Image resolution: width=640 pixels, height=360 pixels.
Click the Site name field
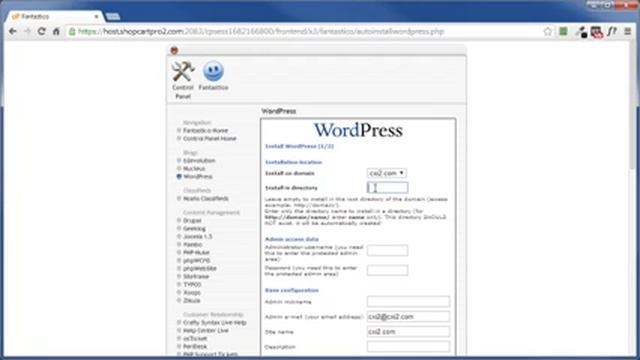point(408,331)
